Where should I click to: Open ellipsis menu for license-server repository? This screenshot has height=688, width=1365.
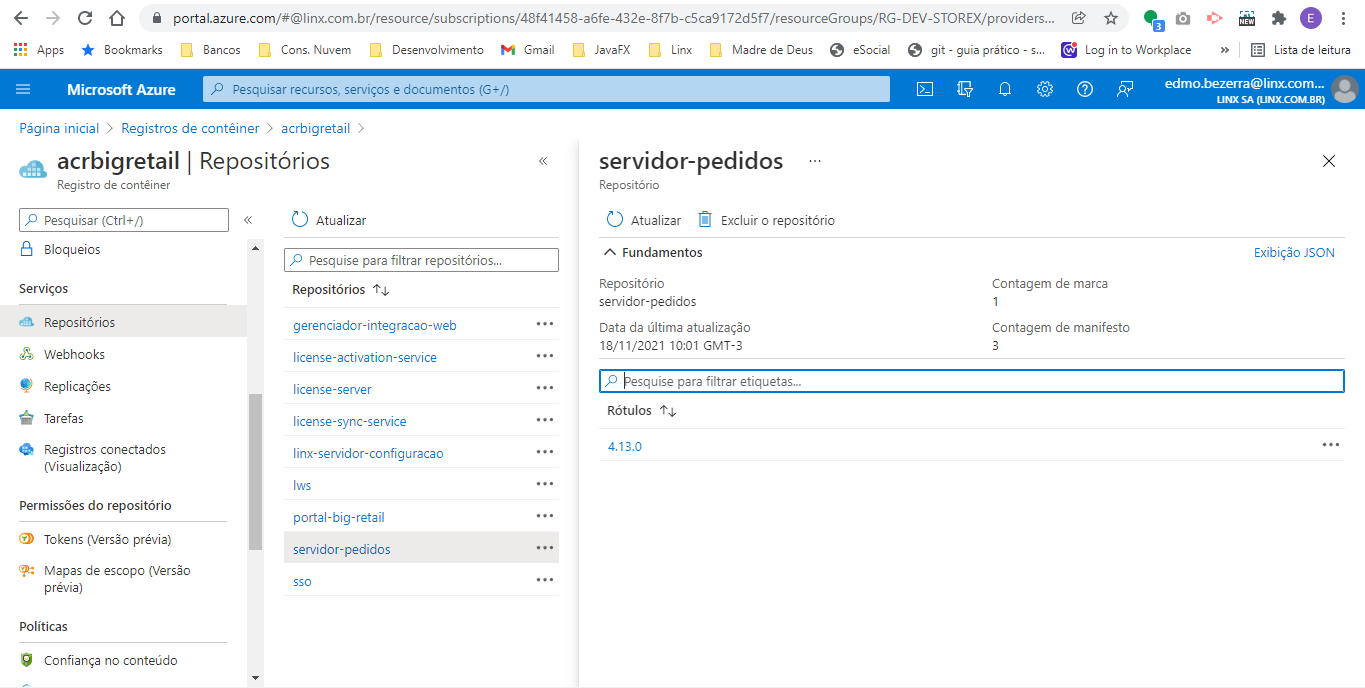tap(544, 389)
